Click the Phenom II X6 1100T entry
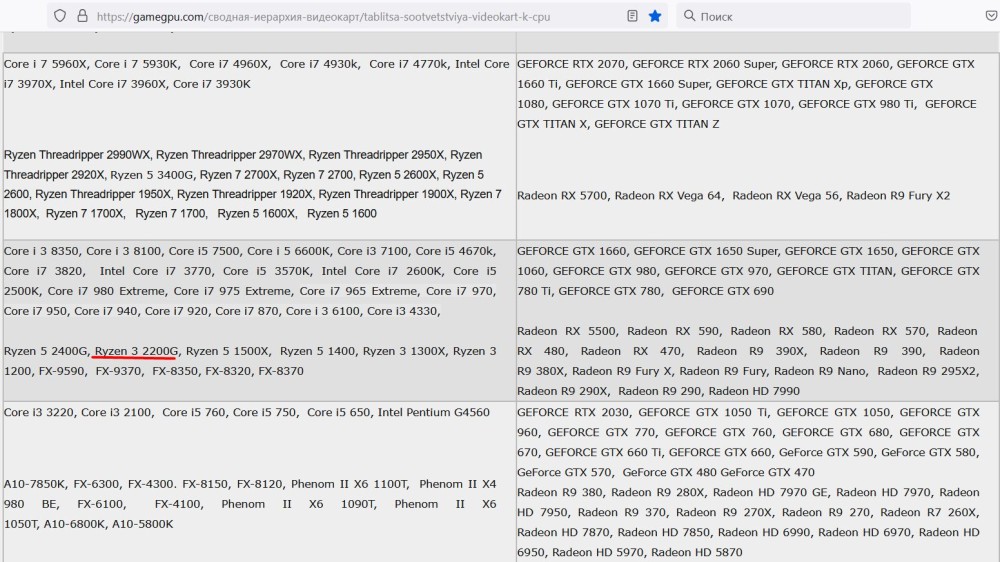1000x562 pixels. tap(349, 484)
